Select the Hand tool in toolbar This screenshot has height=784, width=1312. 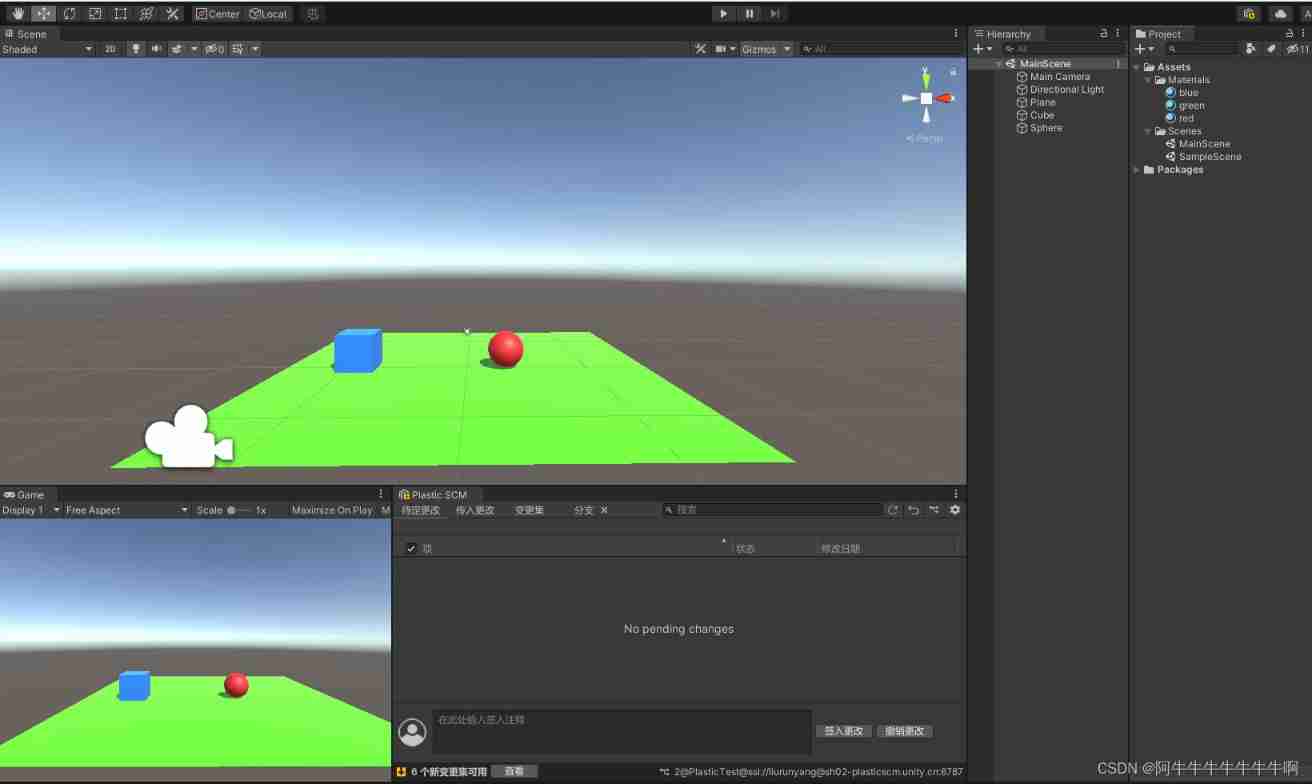17,14
